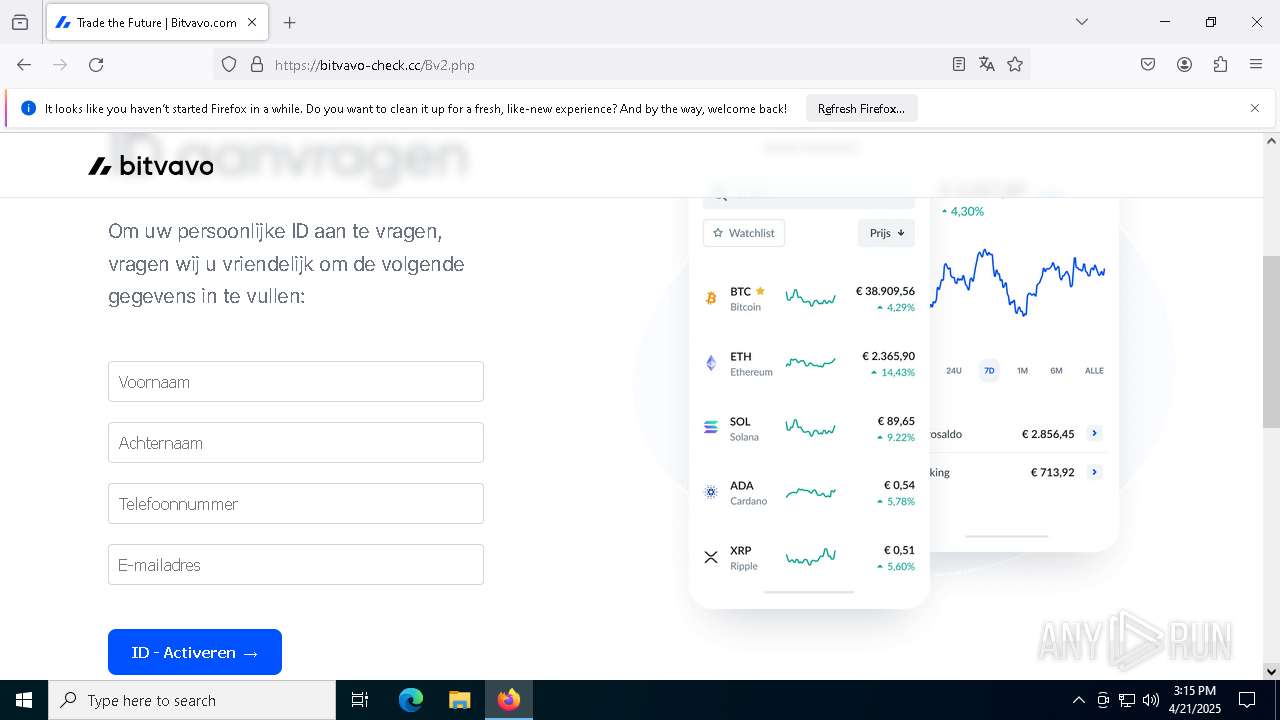Select the Trade the Future Bitvavo tab
The width and height of the screenshot is (1280, 720).
coord(156,22)
